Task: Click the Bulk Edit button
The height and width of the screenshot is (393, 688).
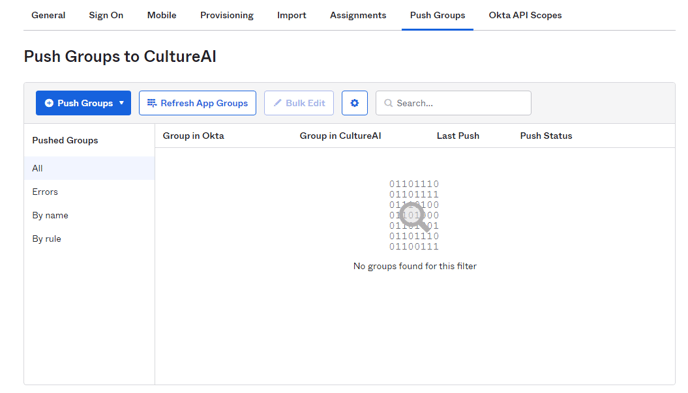Action: 299,103
